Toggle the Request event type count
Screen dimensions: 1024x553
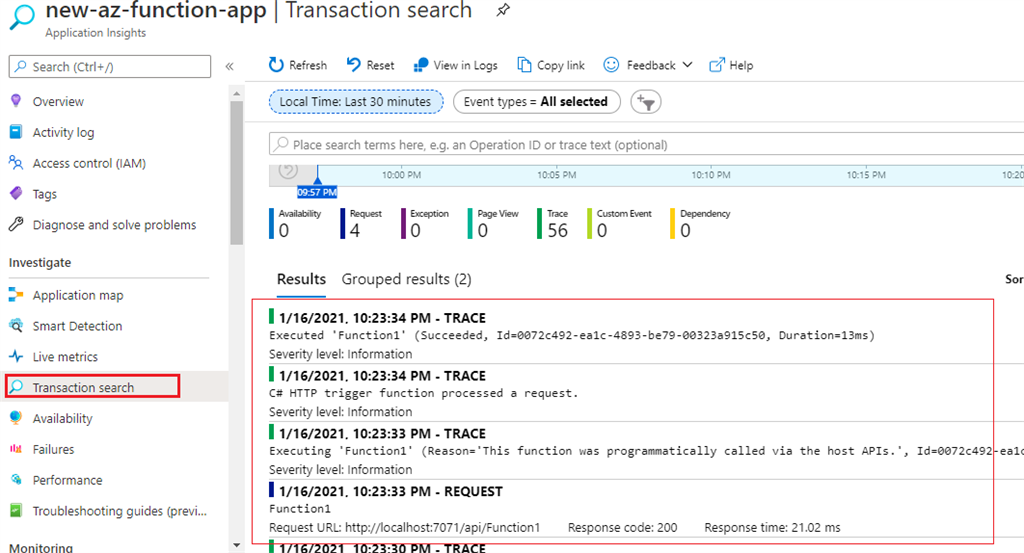[365, 224]
